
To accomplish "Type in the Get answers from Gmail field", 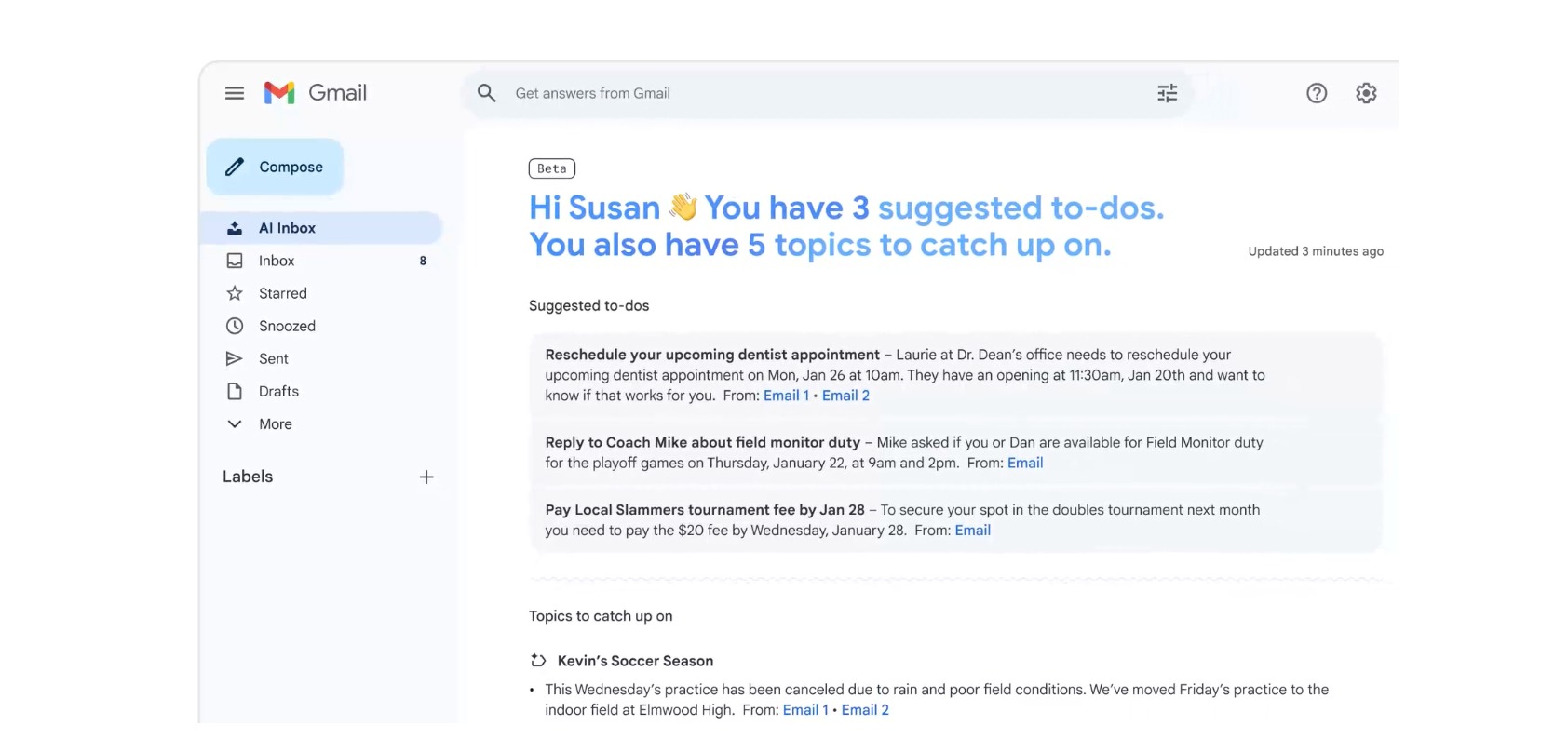I will click(819, 93).
